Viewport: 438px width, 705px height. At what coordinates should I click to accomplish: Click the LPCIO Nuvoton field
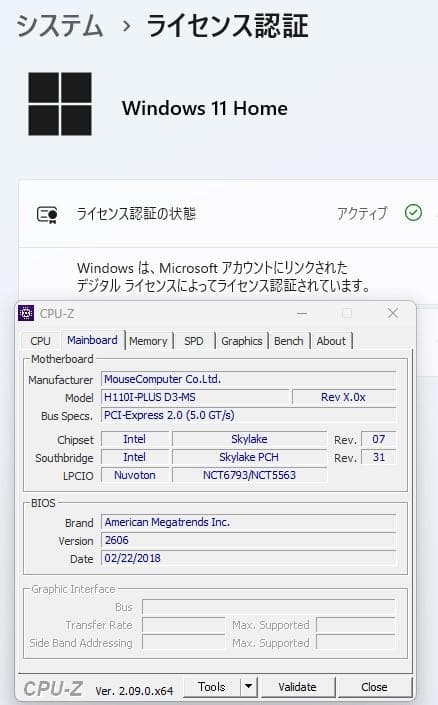tap(135, 475)
